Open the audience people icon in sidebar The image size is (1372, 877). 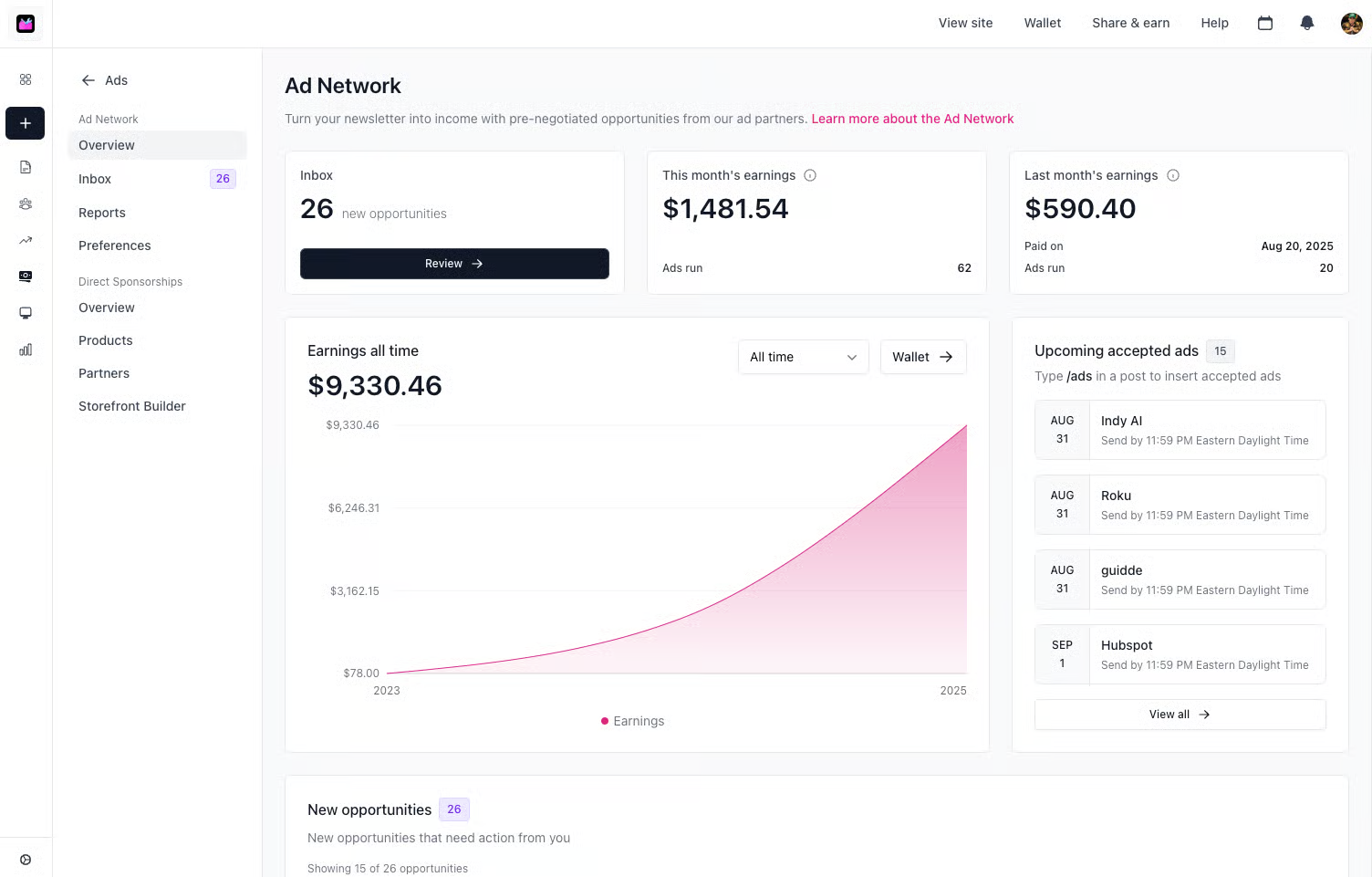point(26,204)
